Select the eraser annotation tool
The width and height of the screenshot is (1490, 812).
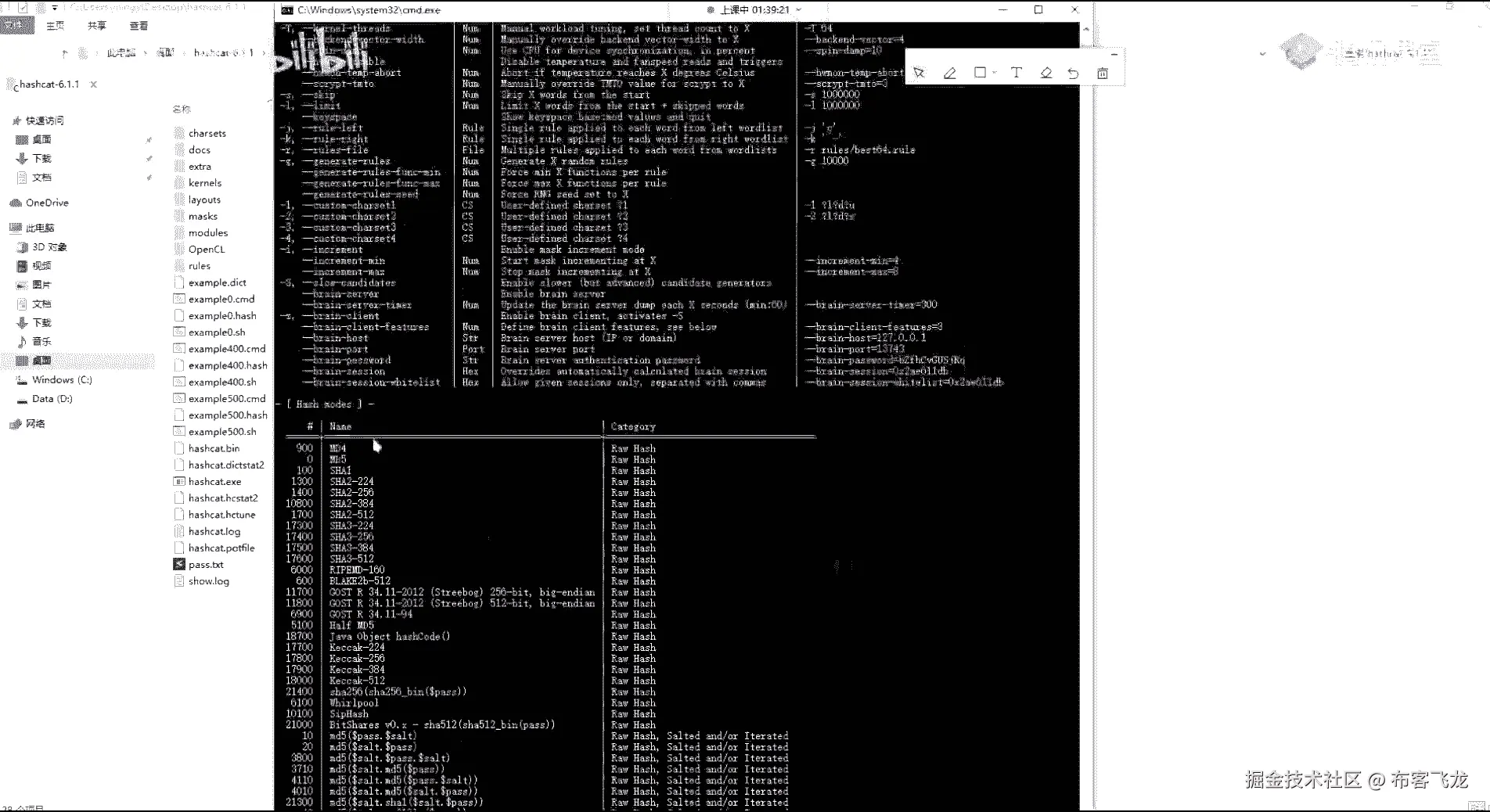point(1046,73)
